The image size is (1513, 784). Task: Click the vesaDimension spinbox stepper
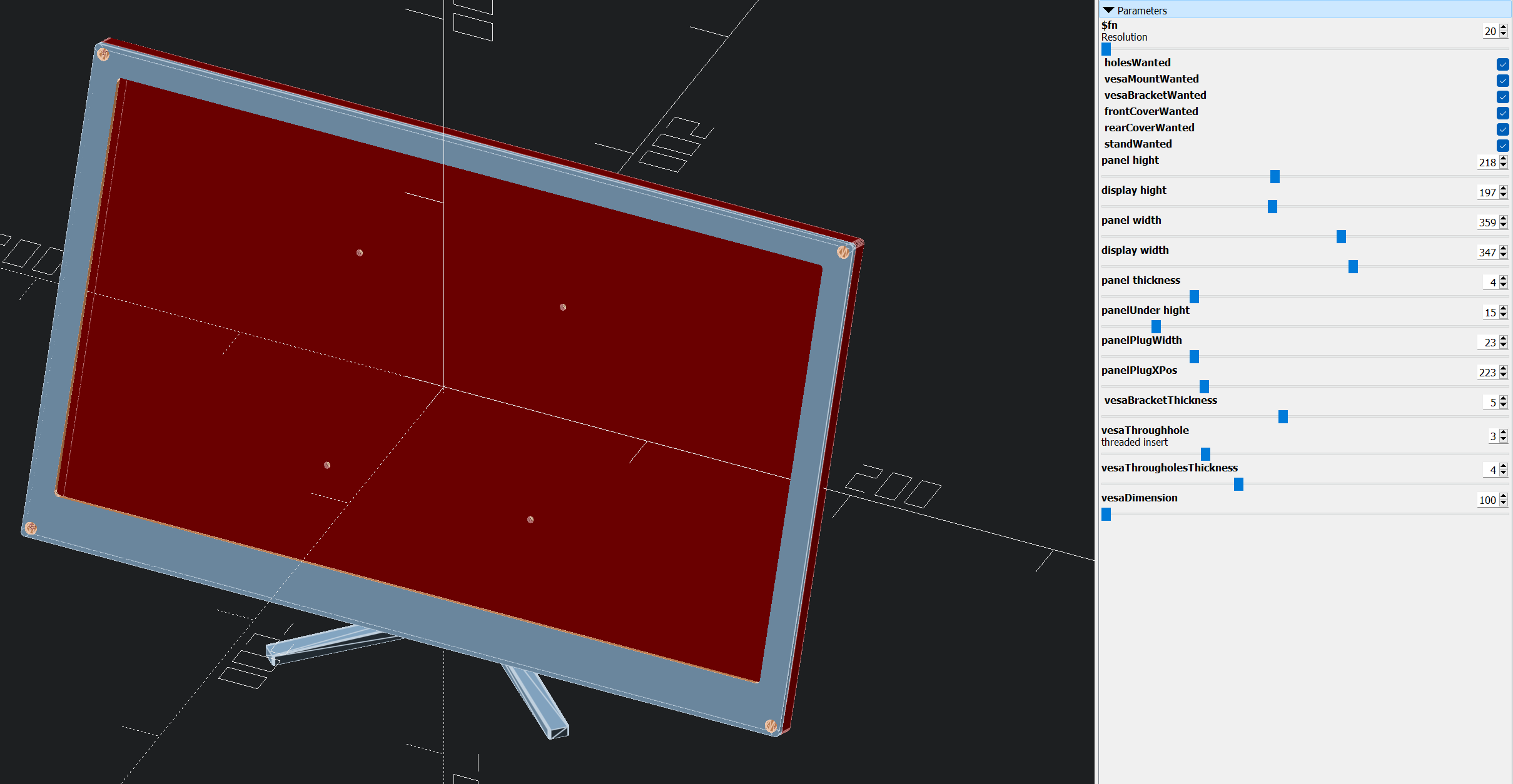[x=1504, y=500]
